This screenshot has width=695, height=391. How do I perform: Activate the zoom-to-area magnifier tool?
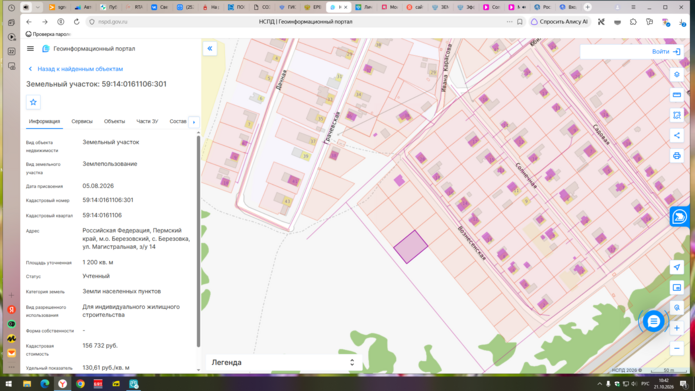(x=676, y=307)
